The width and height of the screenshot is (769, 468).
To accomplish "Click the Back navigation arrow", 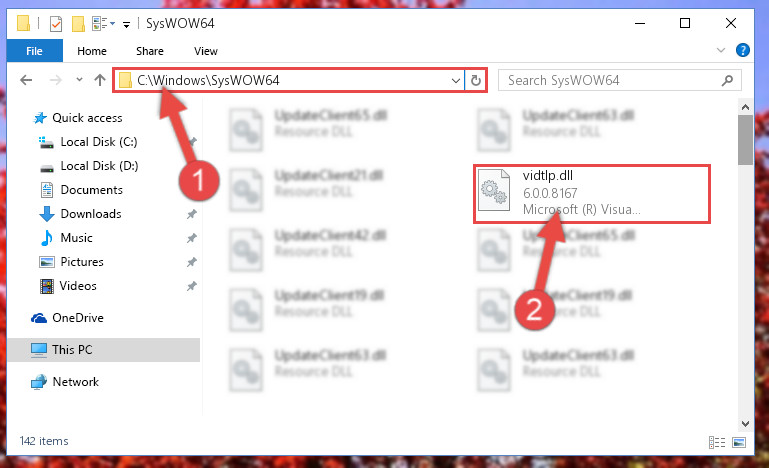I will click(x=26, y=80).
